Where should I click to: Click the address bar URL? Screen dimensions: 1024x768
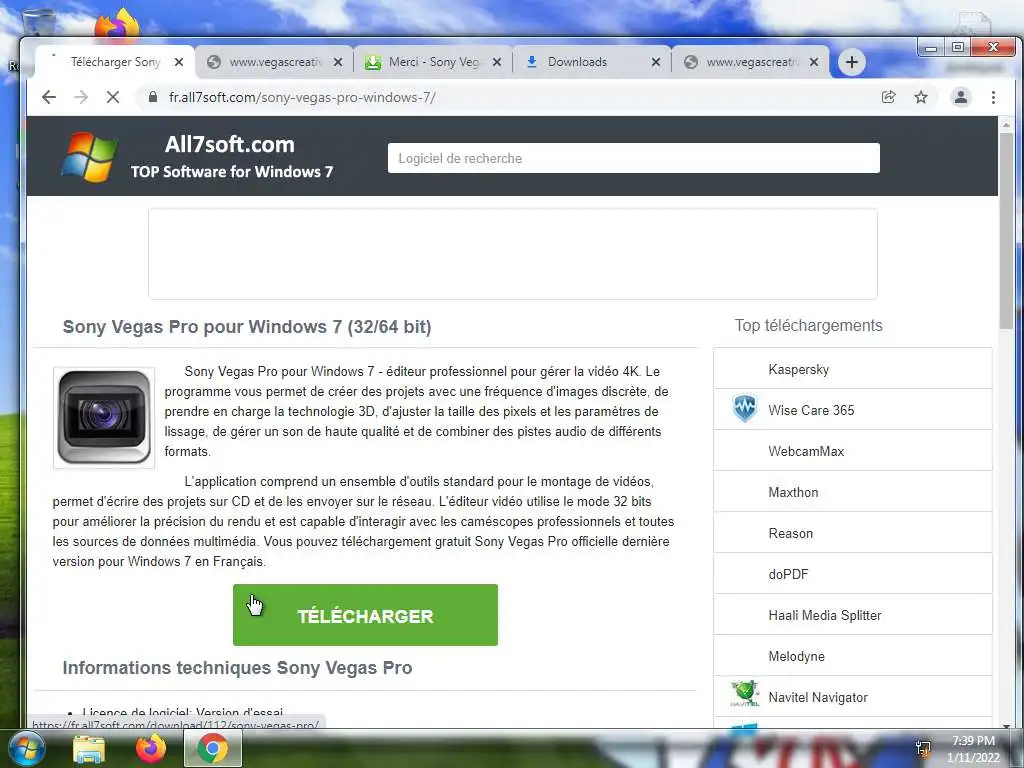pos(302,97)
